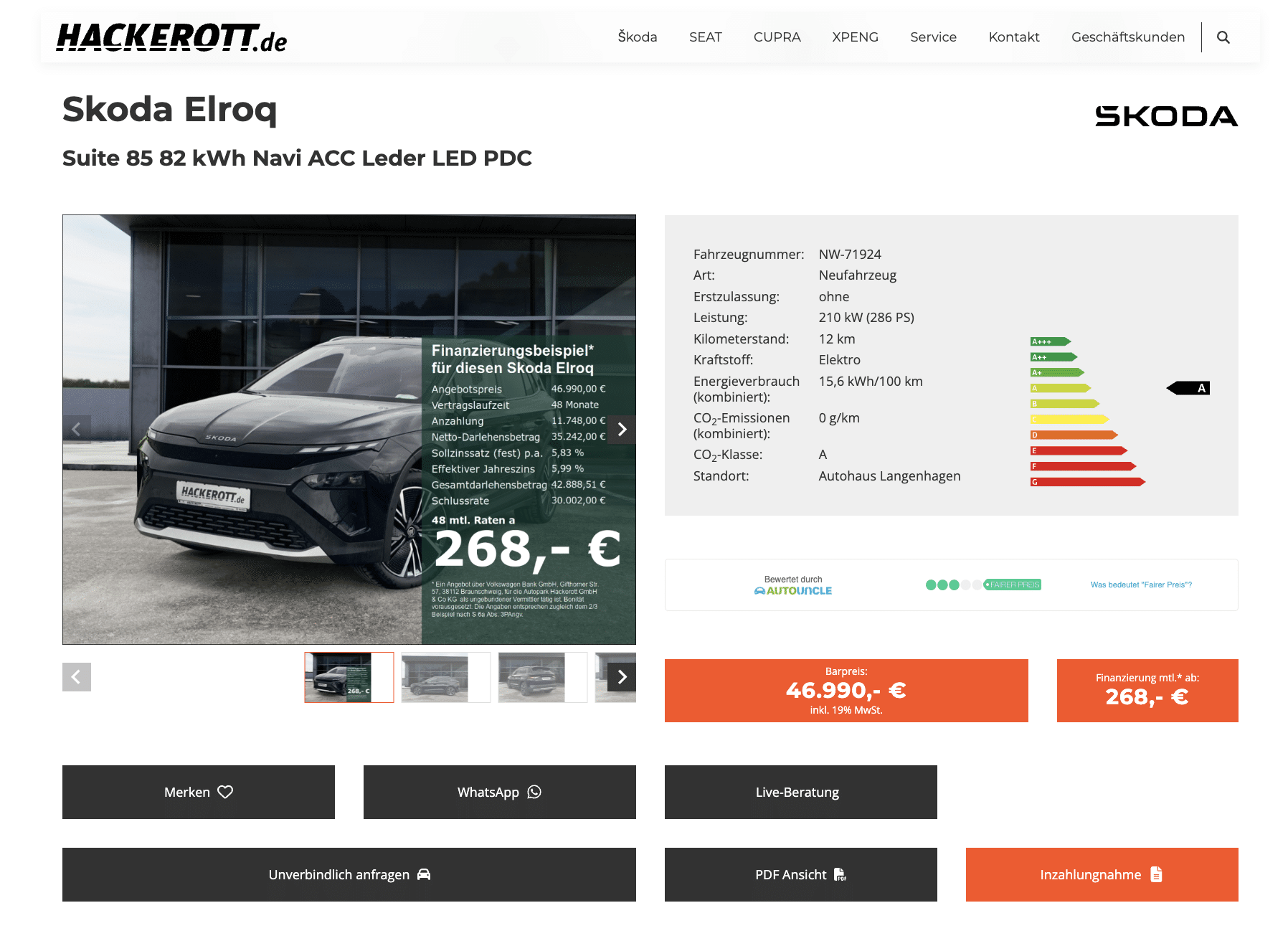Image resolution: width=1288 pixels, height=941 pixels.
Task: Click the 'Suite 85 82 kWh' subtitle
Action: 297,158
